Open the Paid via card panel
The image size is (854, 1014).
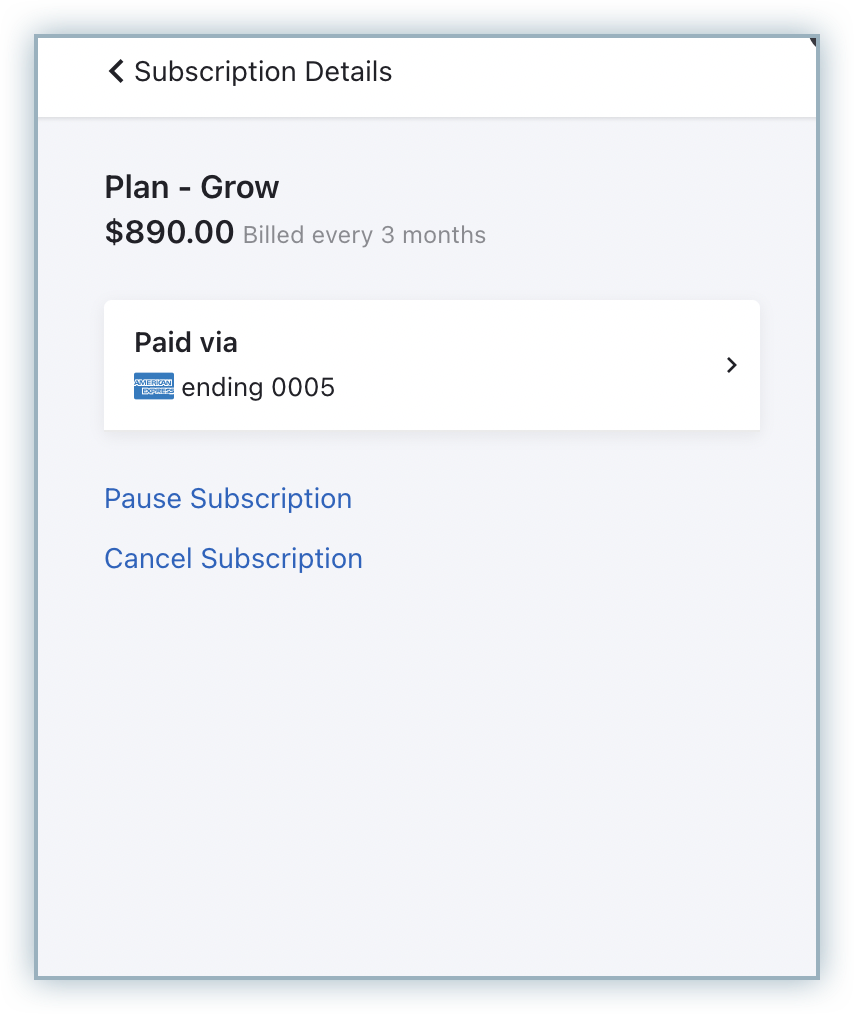(x=431, y=365)
